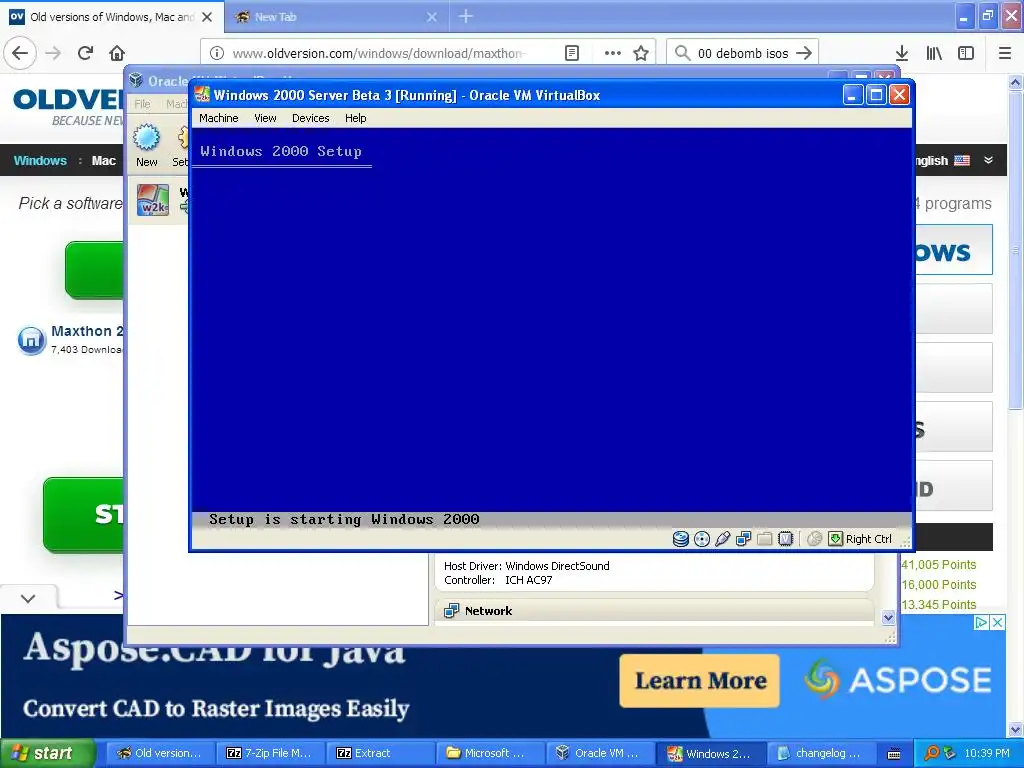The image size is (1024, 768).
Task: Open the View menu in the VM window
Action: pos(265,118)
